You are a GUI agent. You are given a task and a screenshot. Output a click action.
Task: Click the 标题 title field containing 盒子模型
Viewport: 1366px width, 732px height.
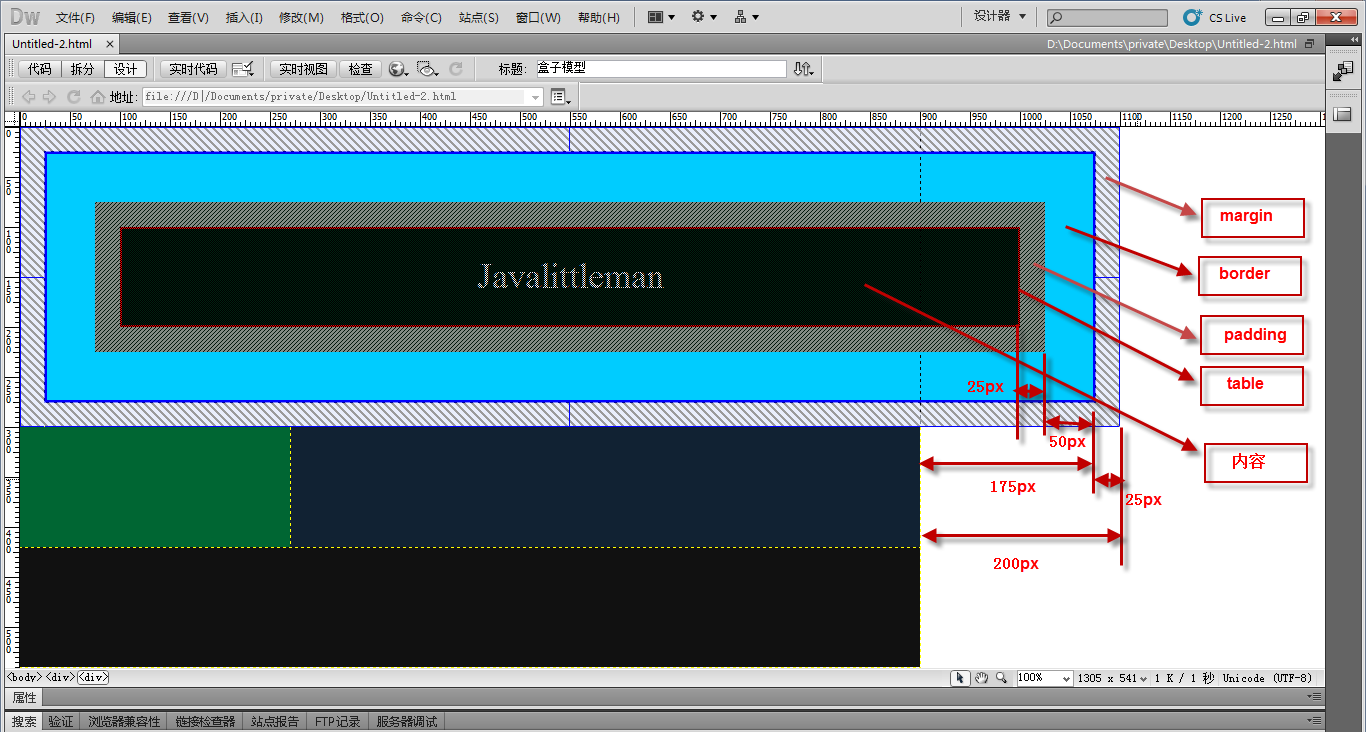point(660,69)
